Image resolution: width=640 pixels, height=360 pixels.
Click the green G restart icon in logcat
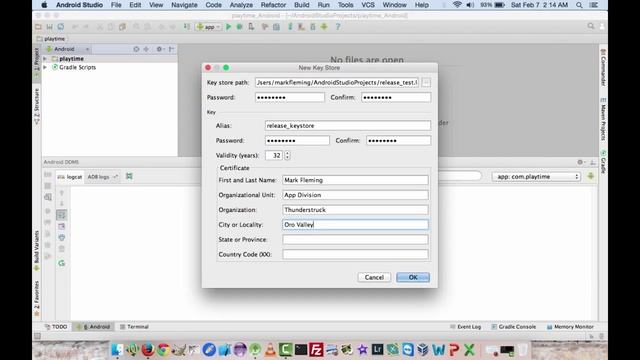coord(62,263)
